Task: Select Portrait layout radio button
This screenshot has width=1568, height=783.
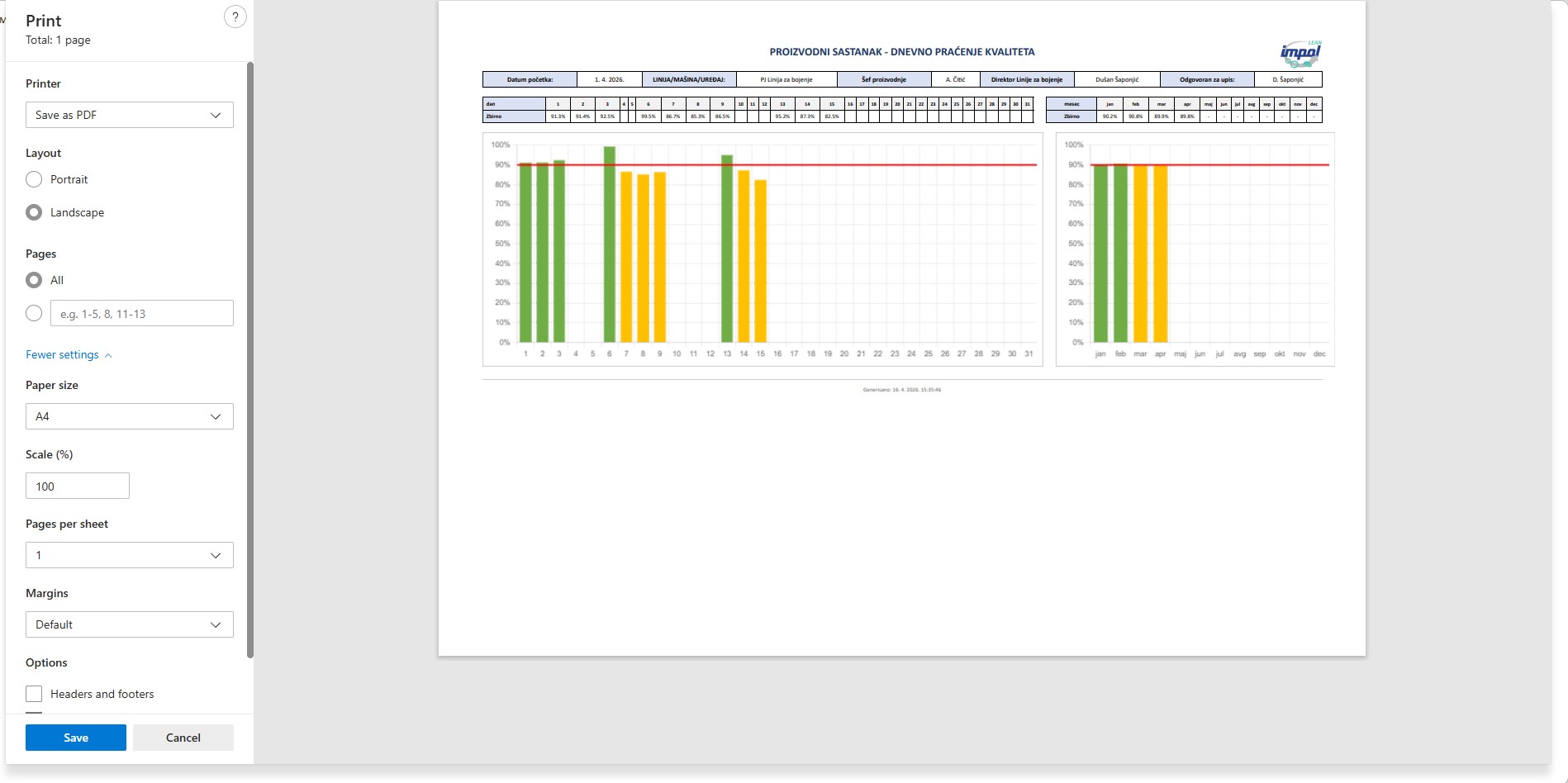Action: (34, 179)
